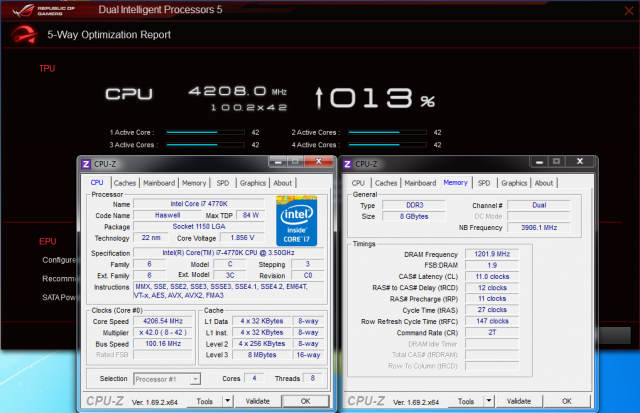640x413 pixels.
Task: Click the 3 Active Cores ratio bar
Action: click(x=205, y=144)
